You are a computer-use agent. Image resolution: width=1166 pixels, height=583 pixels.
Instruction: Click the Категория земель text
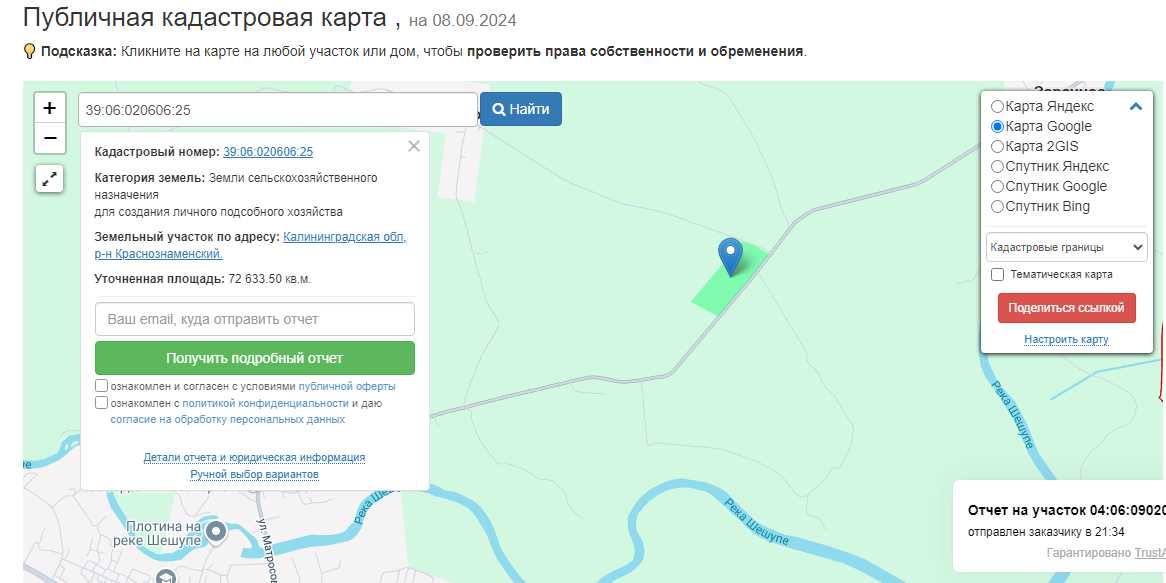[x=149, y=178]
